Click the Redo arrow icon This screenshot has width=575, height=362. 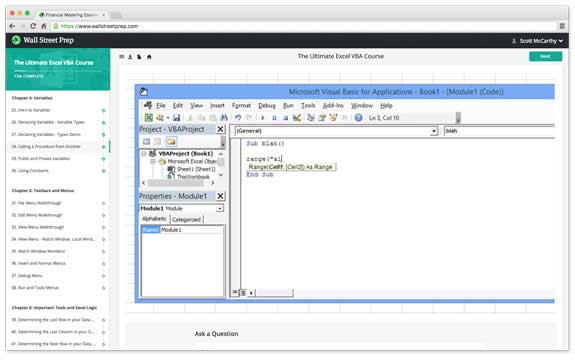point(249,118)
